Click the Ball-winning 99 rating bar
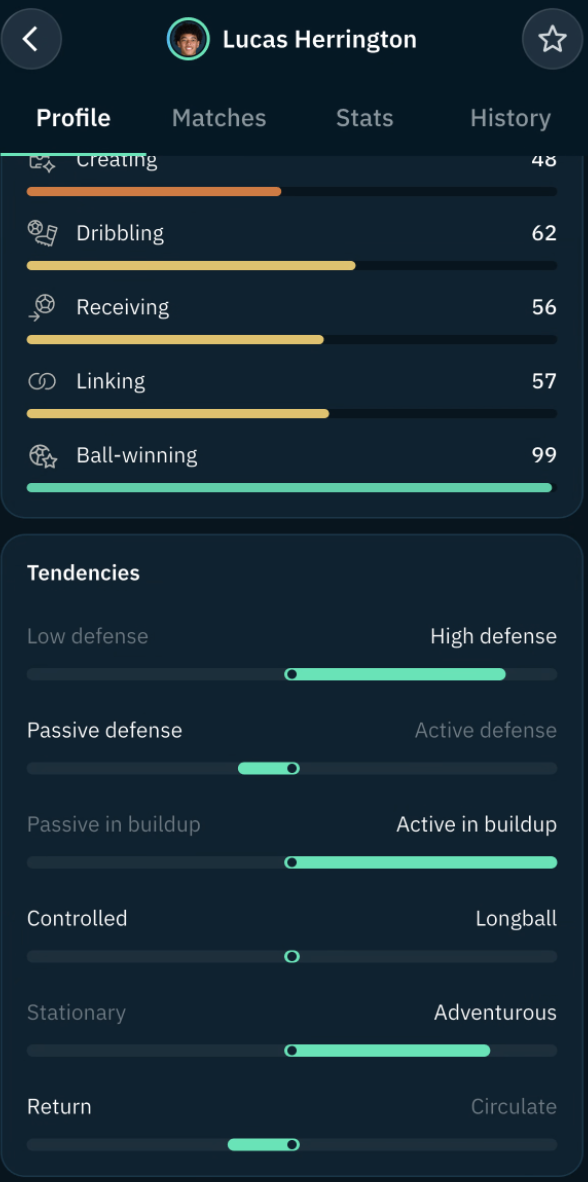Viewport: 588px width, 1182px height. 292,488
